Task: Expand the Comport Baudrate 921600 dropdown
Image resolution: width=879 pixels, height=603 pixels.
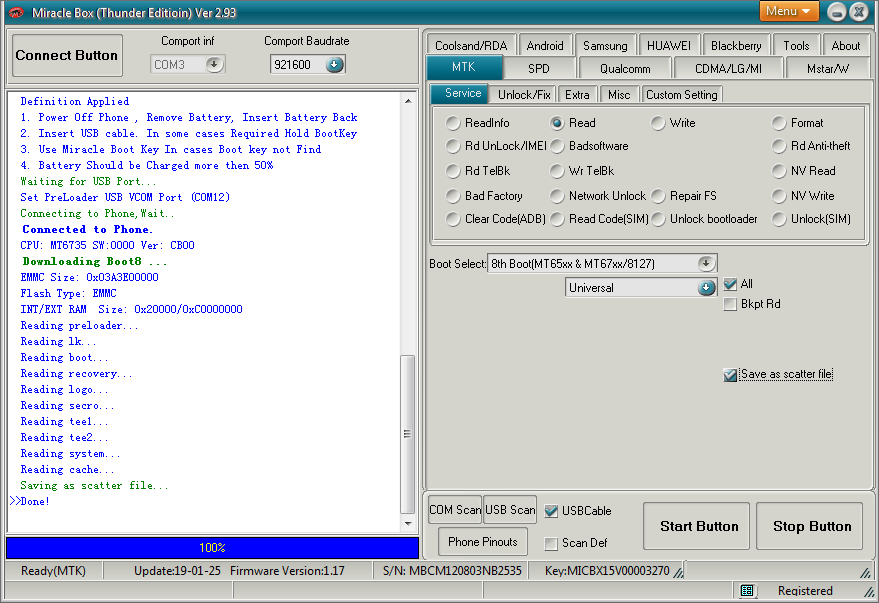Action: click(334, 64)
